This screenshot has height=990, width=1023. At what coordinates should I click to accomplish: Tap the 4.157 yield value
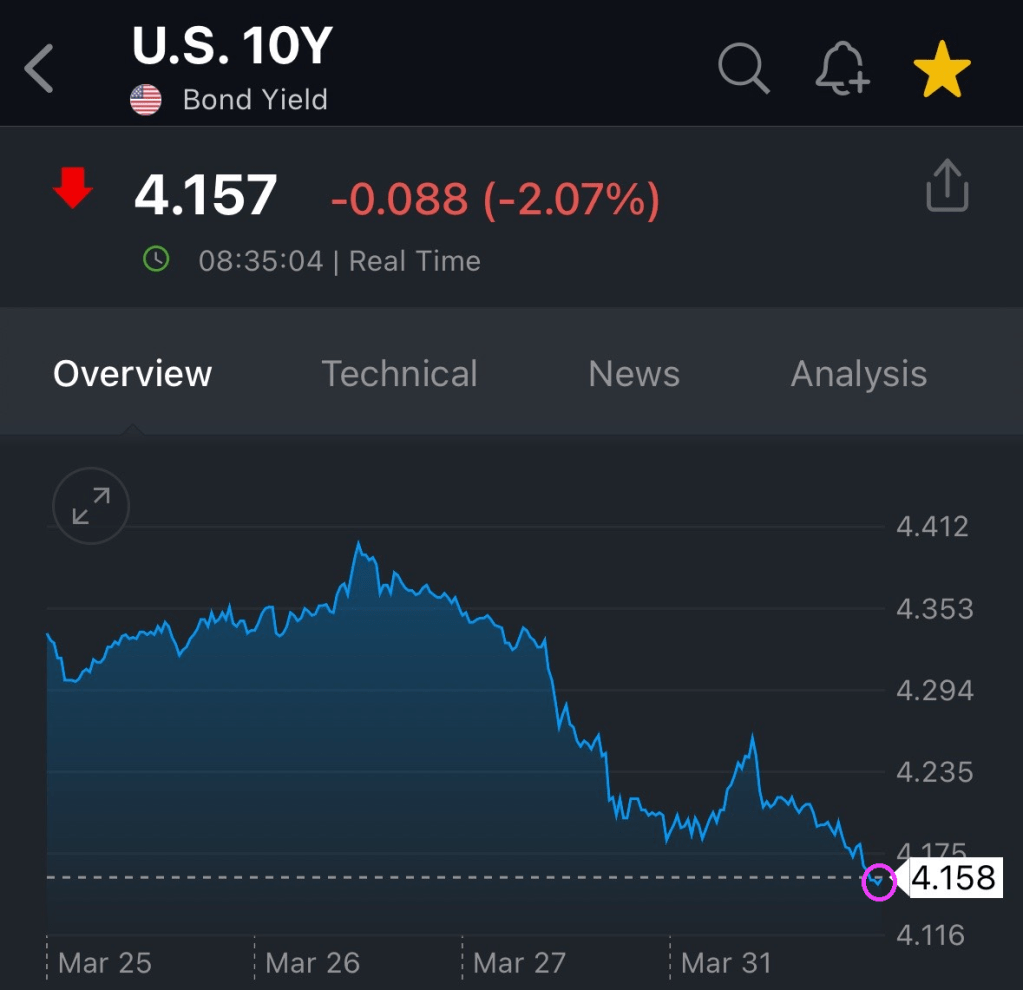pyautogui.click(x=205, y=195)
